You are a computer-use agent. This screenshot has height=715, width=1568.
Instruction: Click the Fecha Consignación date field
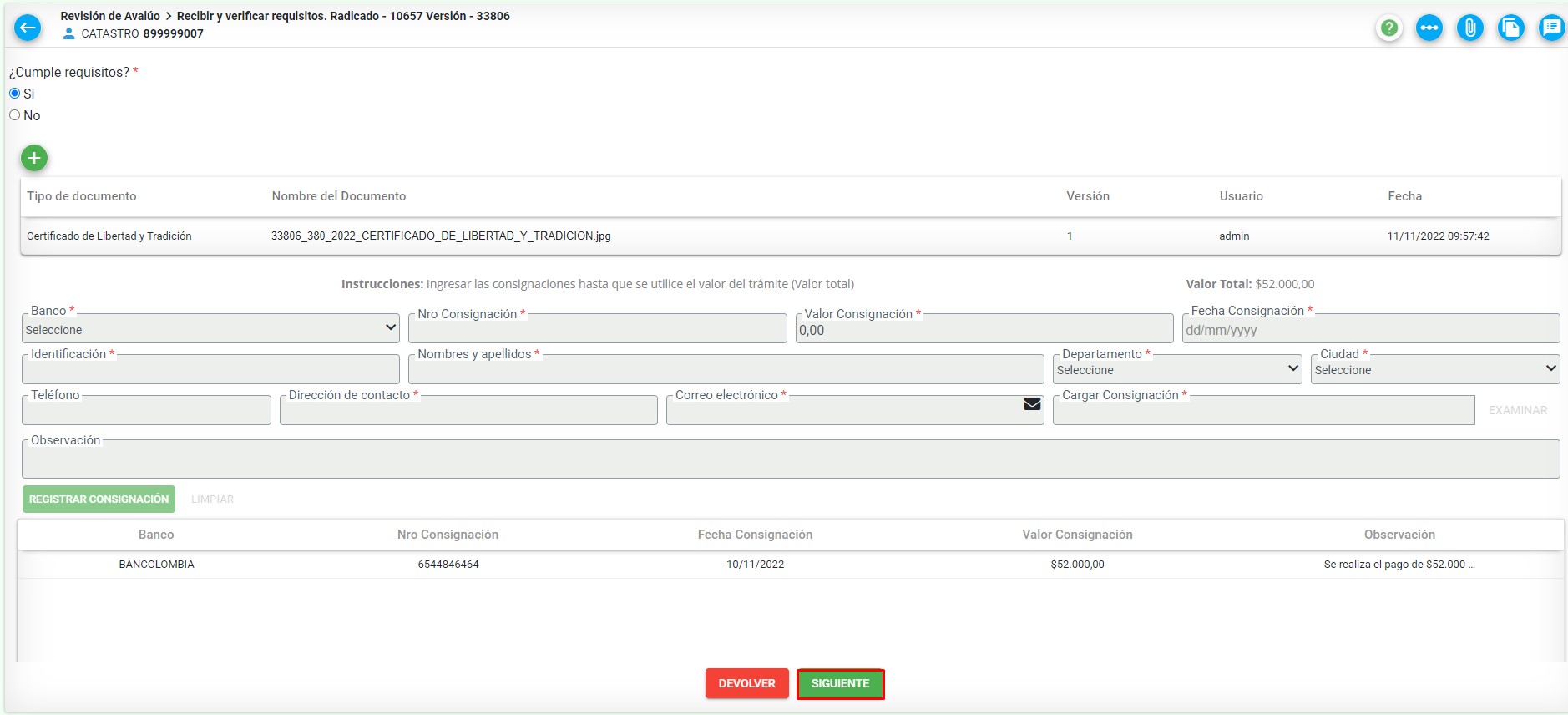click(x=1370, y=331)
